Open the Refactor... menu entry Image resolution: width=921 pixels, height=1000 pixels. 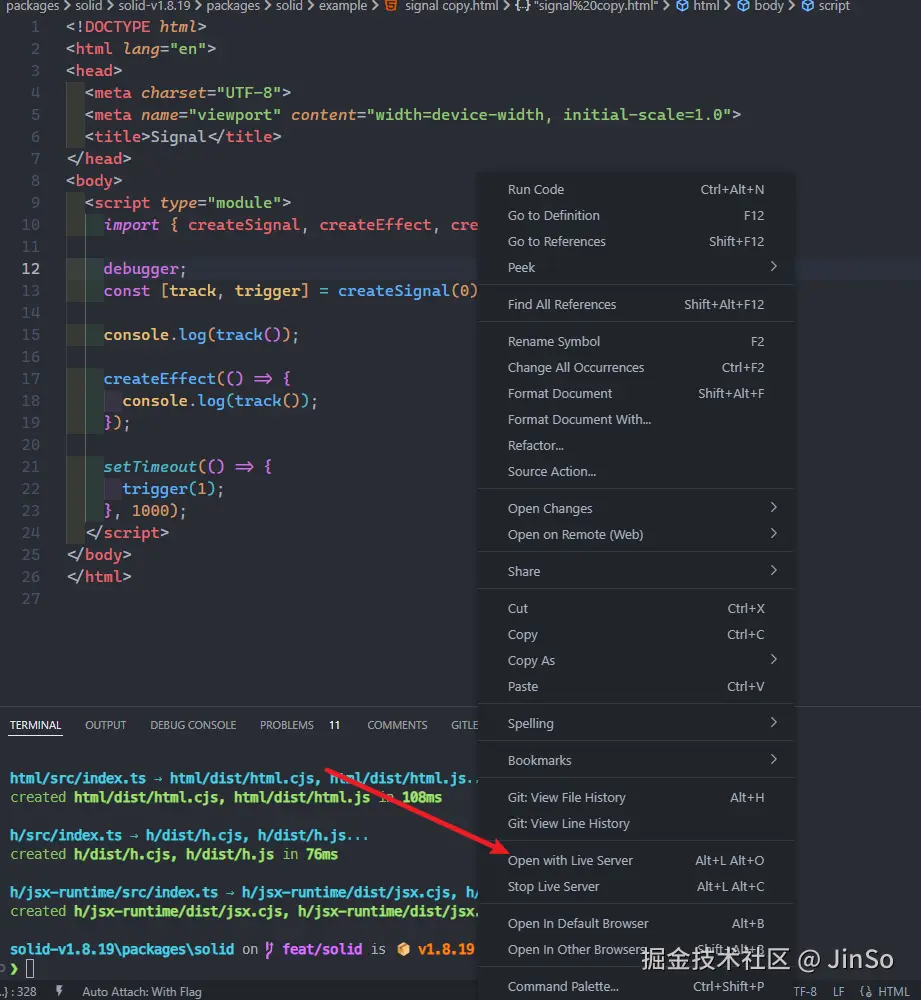click(x=636, y=446)
